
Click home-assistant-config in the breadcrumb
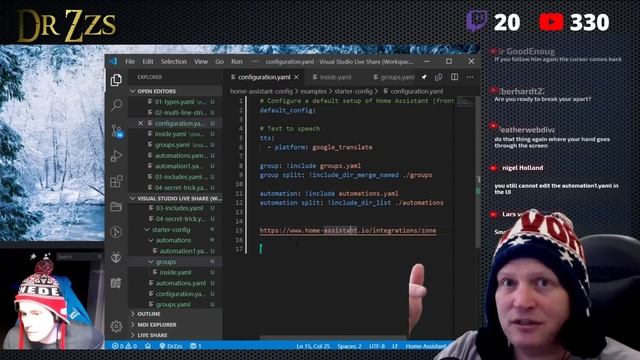pos(261,91)
